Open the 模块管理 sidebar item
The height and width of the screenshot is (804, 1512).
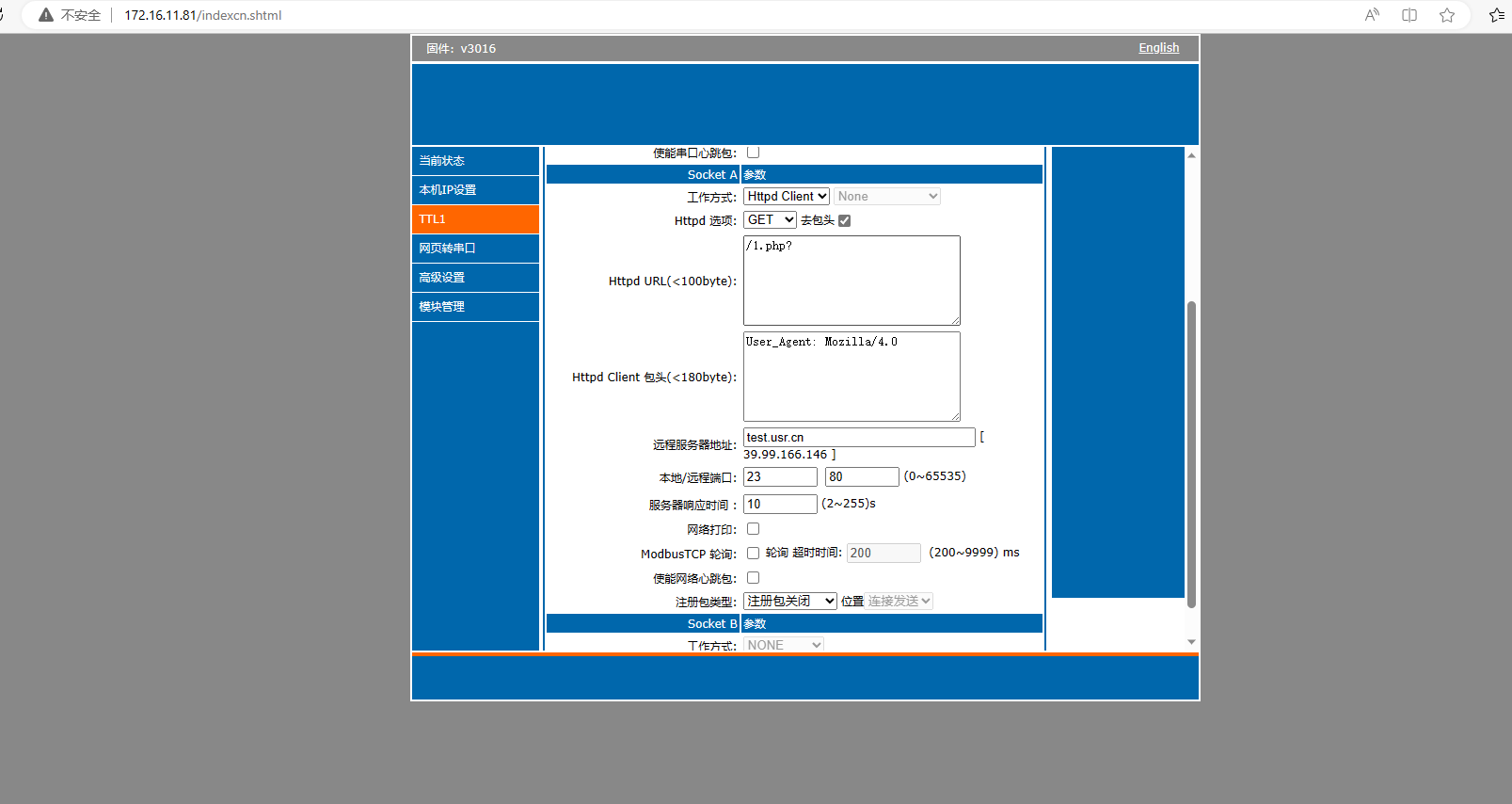coord(475,307)
